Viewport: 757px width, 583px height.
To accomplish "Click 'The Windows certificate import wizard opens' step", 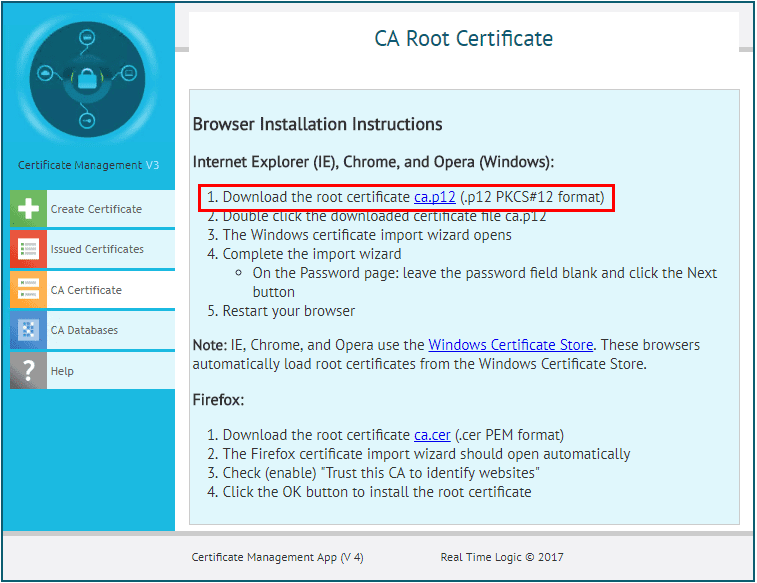I will [367, 235].
